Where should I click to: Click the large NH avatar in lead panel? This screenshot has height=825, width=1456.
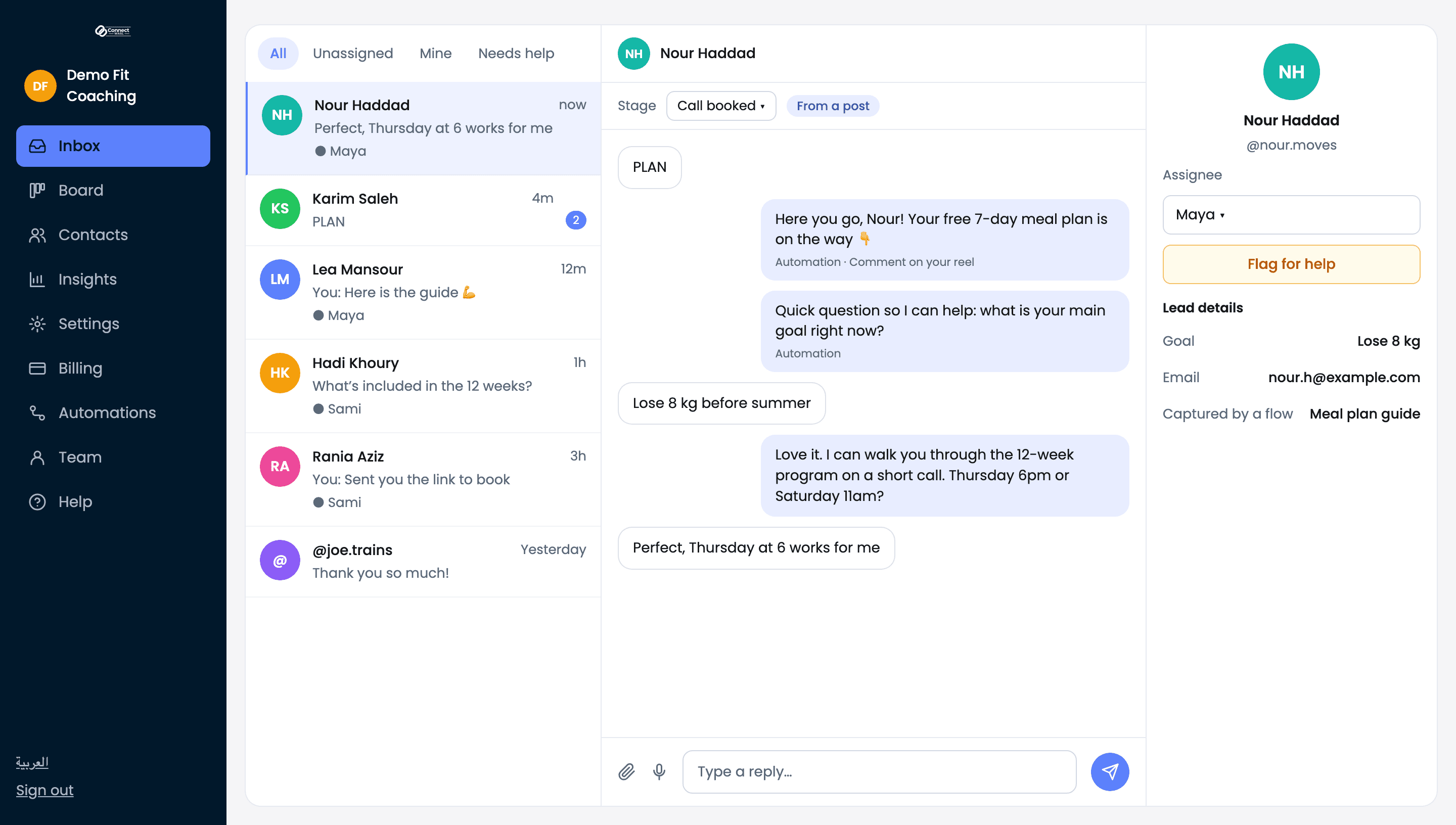(x=1291, y=72)
